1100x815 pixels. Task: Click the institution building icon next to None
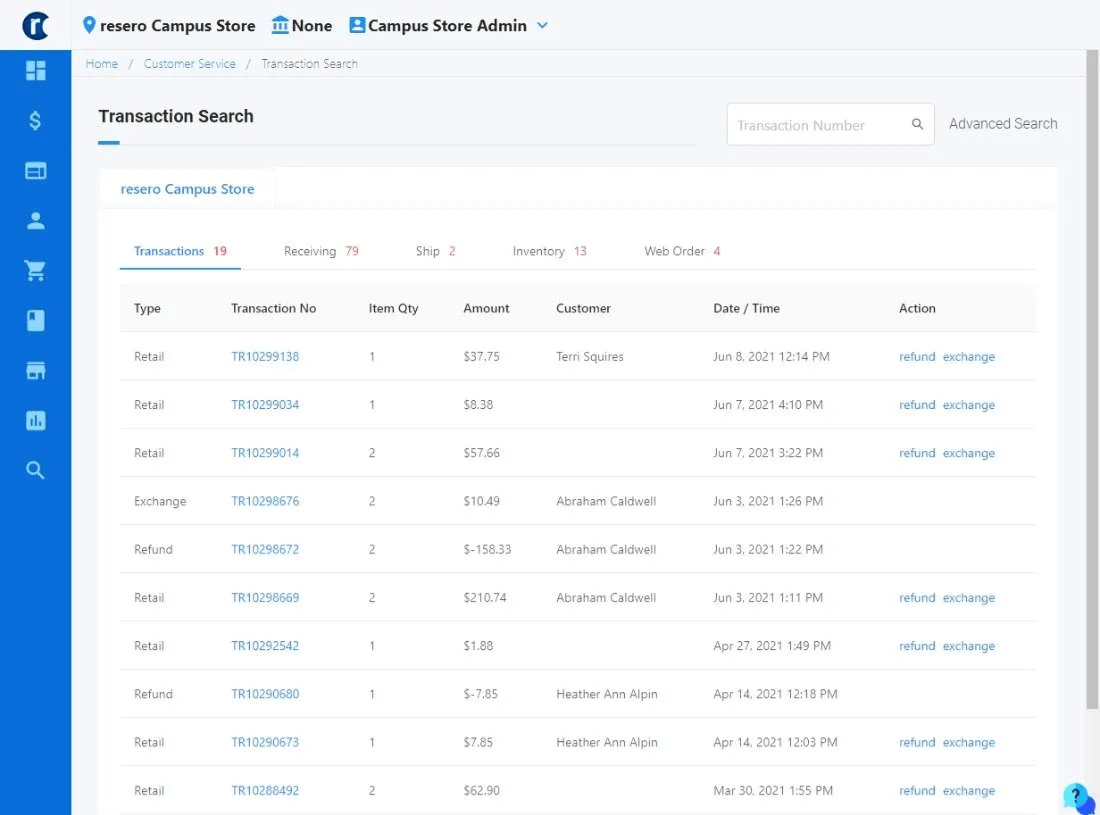pos(280,25)
